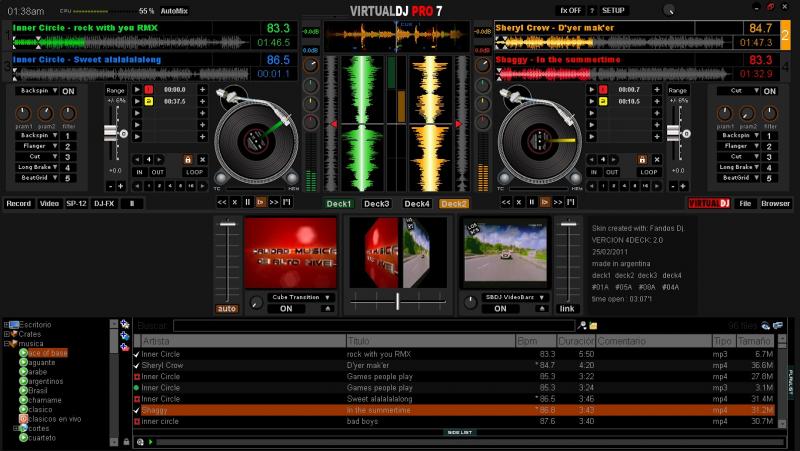Toggle left deck LOOP button
800x451 pixels.
point(194,172)
